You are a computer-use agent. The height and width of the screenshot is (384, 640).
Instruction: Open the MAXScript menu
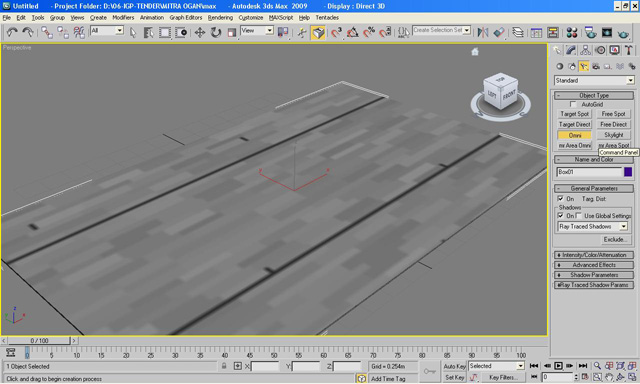click(x=281, y=18)
